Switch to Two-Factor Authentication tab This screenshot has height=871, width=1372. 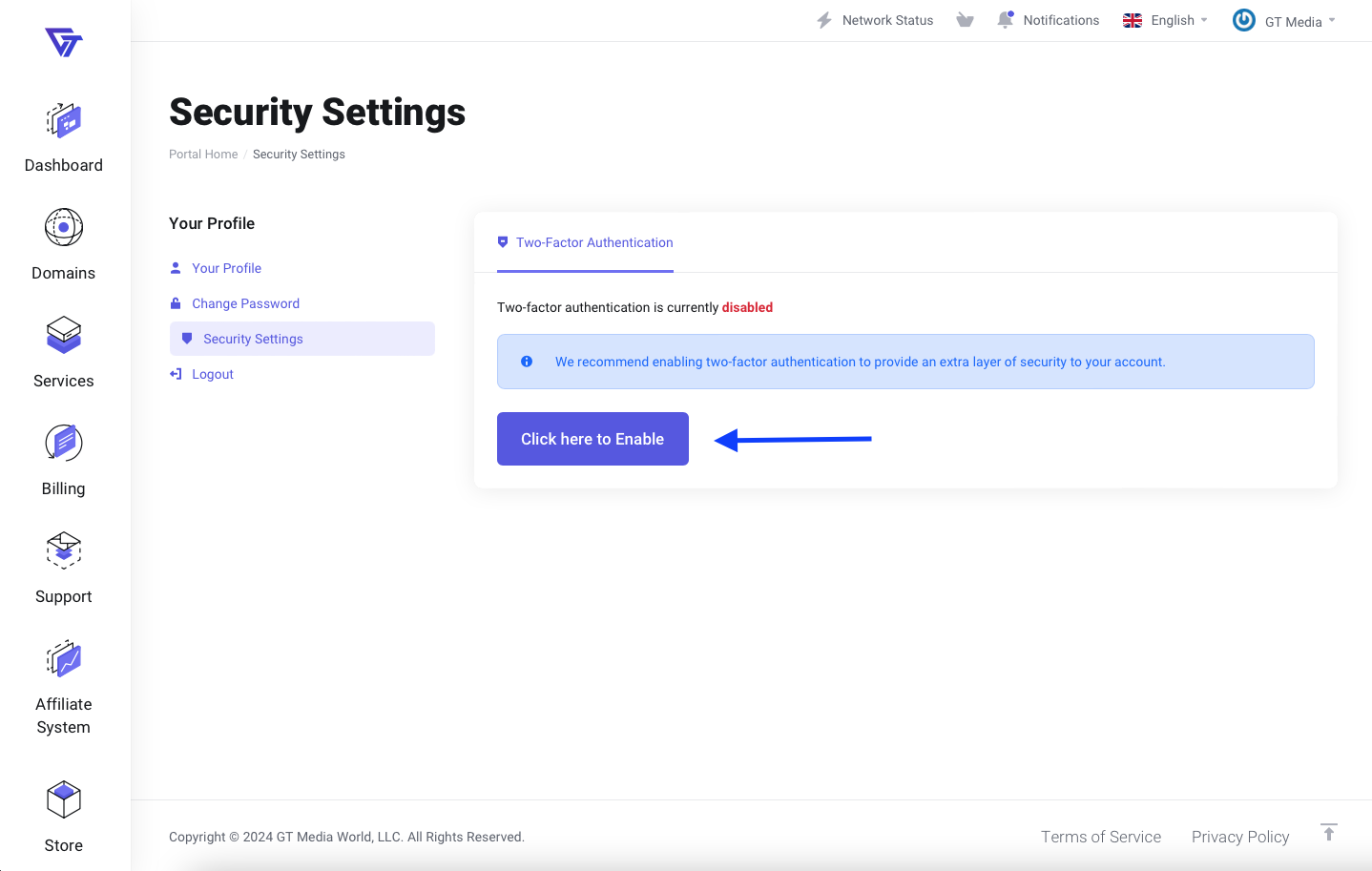[585, 243]
